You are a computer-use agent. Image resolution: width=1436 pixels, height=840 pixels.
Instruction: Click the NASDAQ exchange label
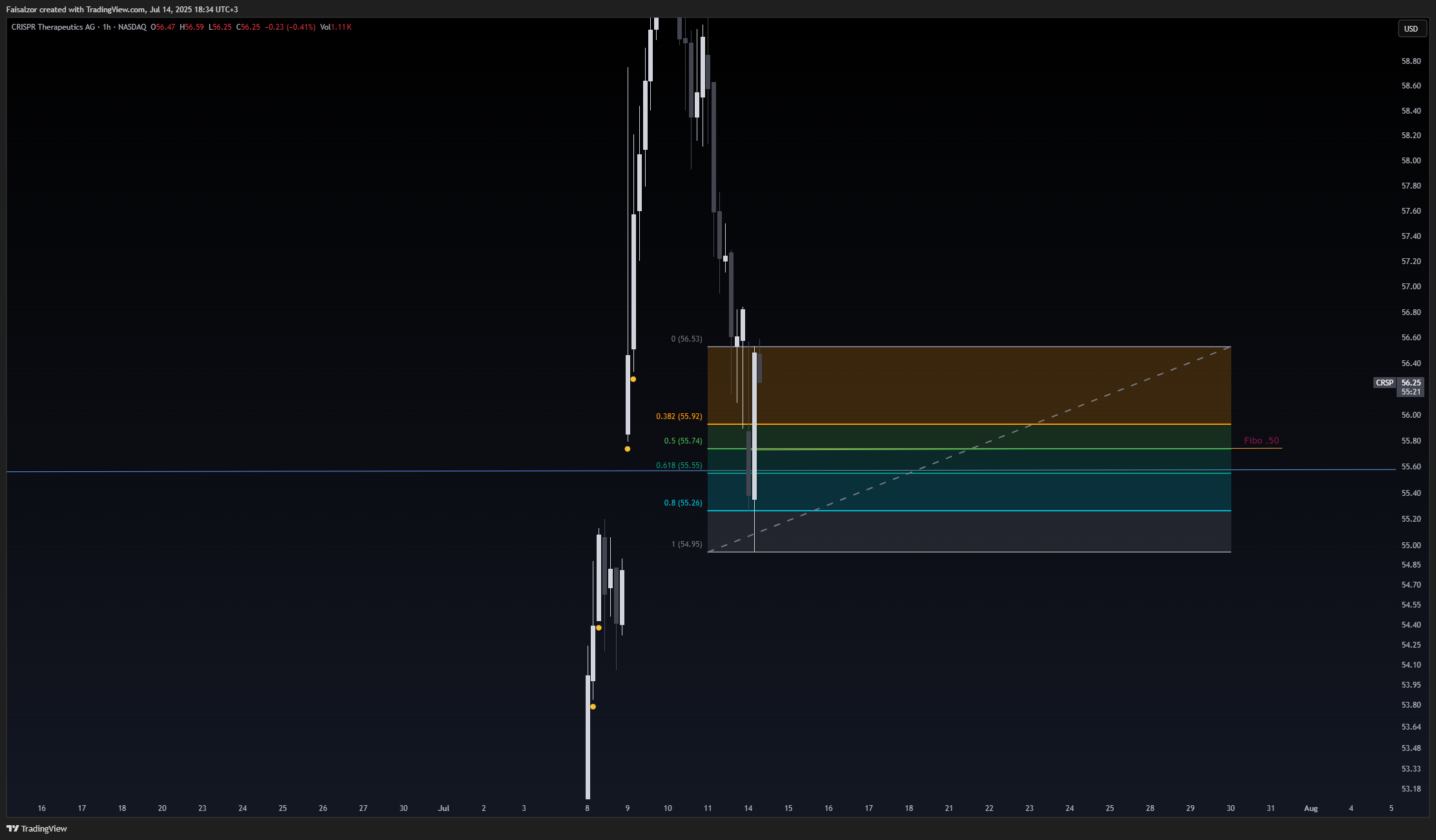tap(132, 27)
